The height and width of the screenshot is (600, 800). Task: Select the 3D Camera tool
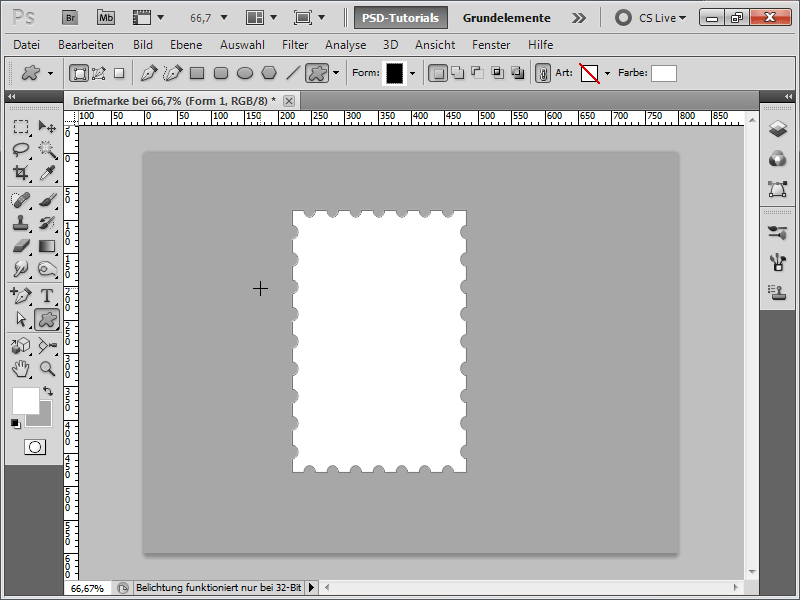coord(47,345)
